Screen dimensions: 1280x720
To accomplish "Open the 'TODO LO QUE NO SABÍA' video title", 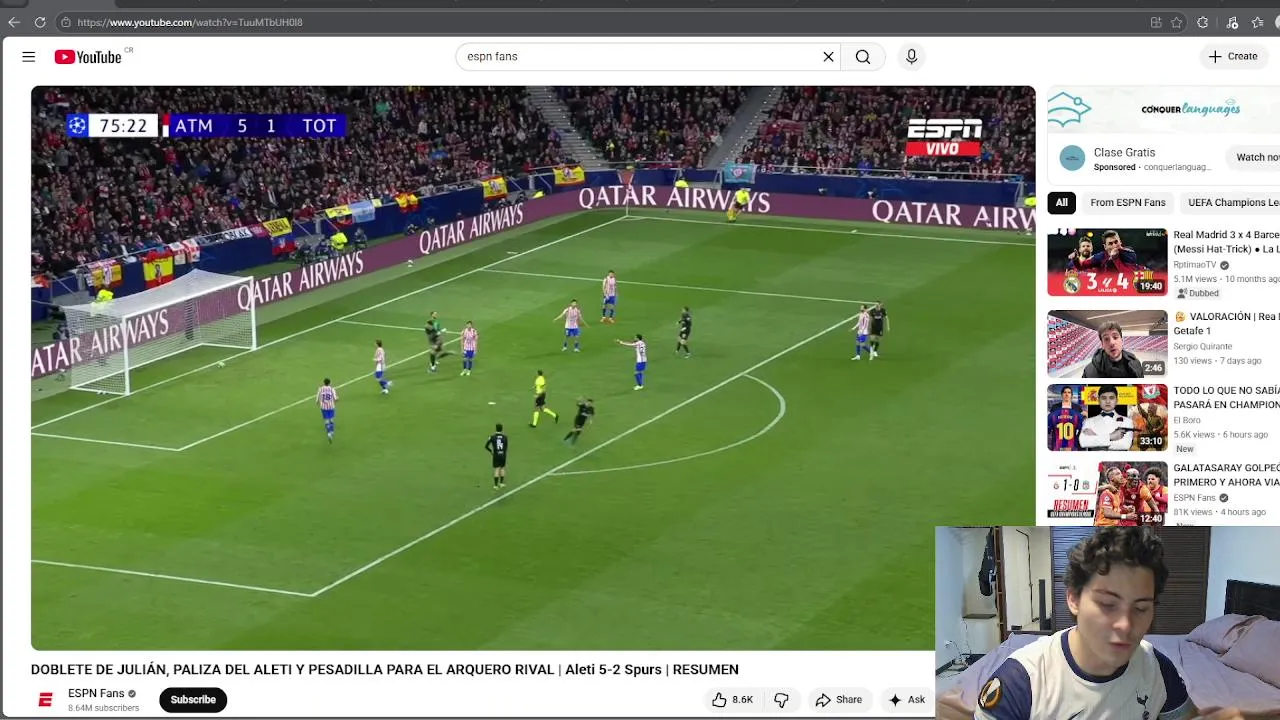I will pos(1226,398).
